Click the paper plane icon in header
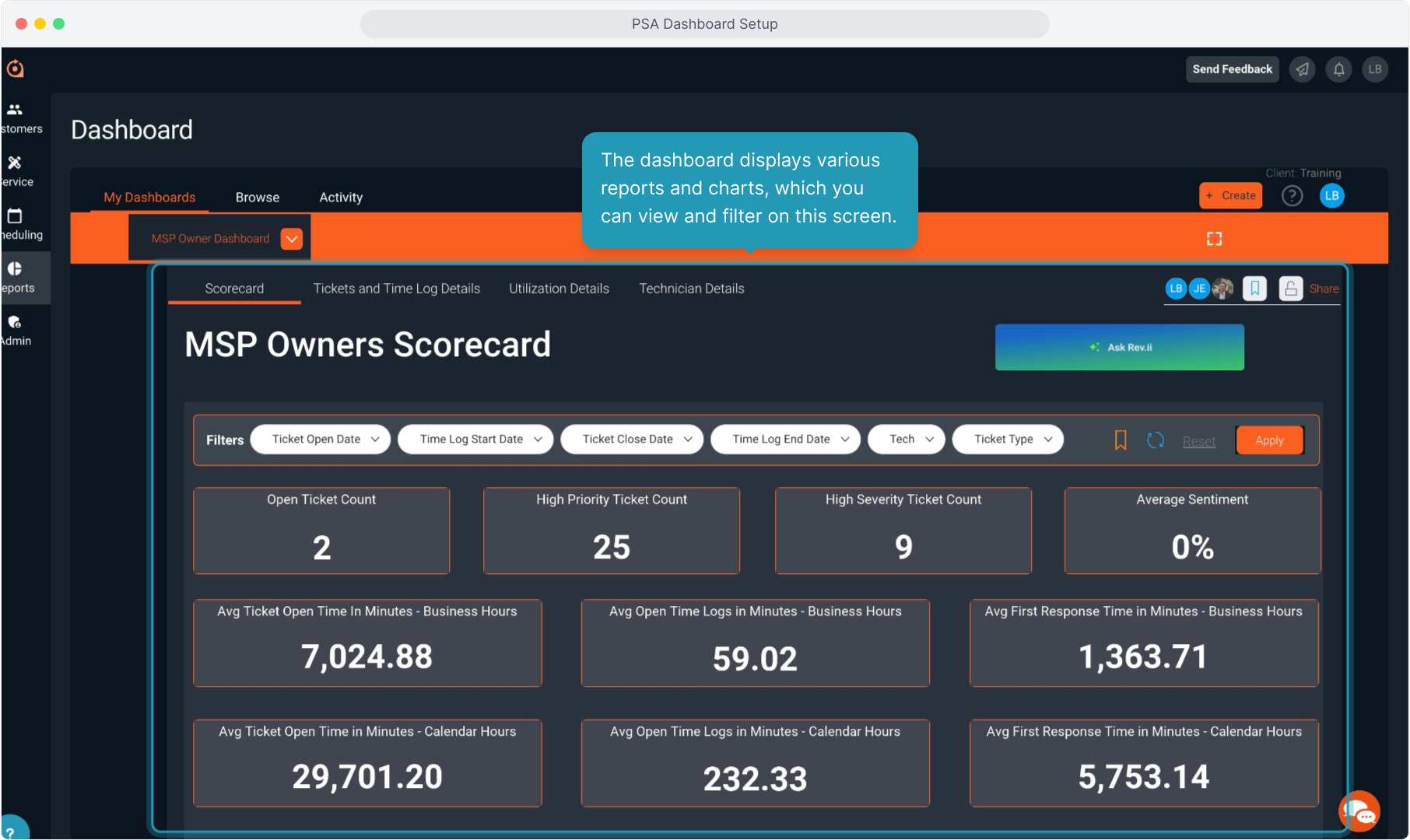This screenshot has width=1410, height=840. [x=1302, y=69]
